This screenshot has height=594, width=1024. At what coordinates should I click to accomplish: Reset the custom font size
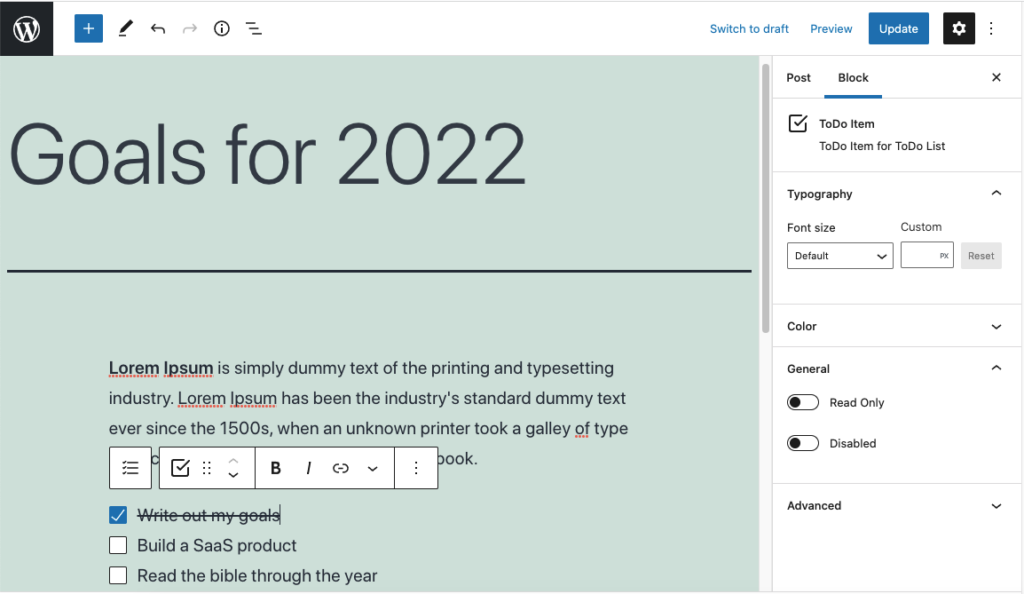(981, 256)
